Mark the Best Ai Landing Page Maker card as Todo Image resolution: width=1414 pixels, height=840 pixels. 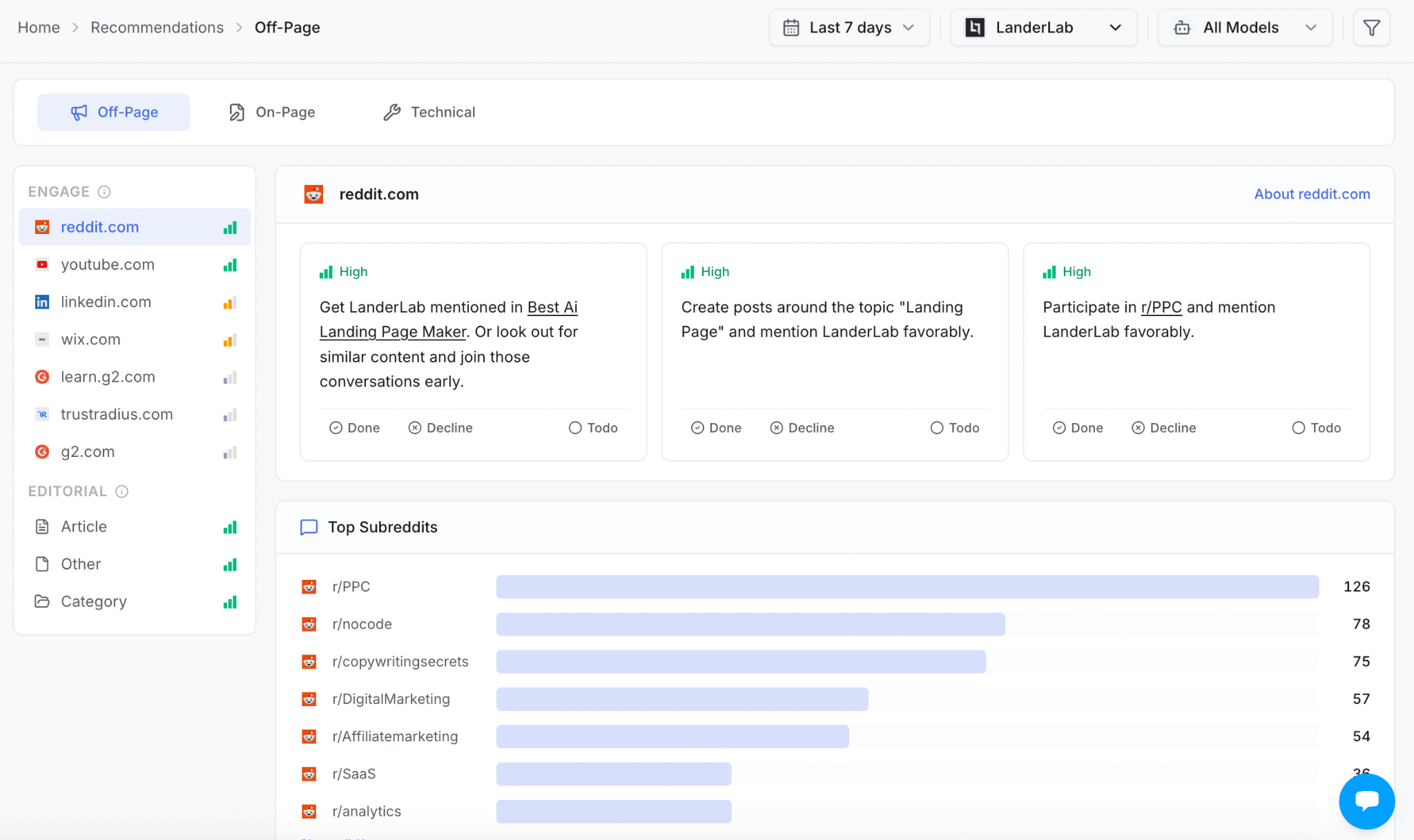pos(593,428)
